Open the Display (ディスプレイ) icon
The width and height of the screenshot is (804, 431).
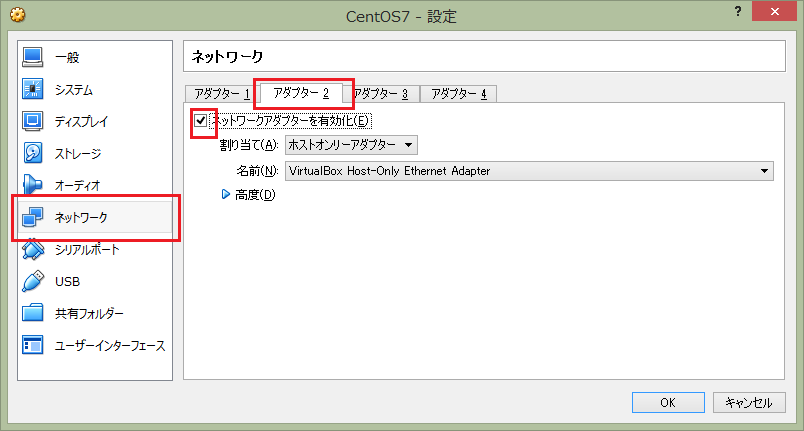[x=33, y=122]
